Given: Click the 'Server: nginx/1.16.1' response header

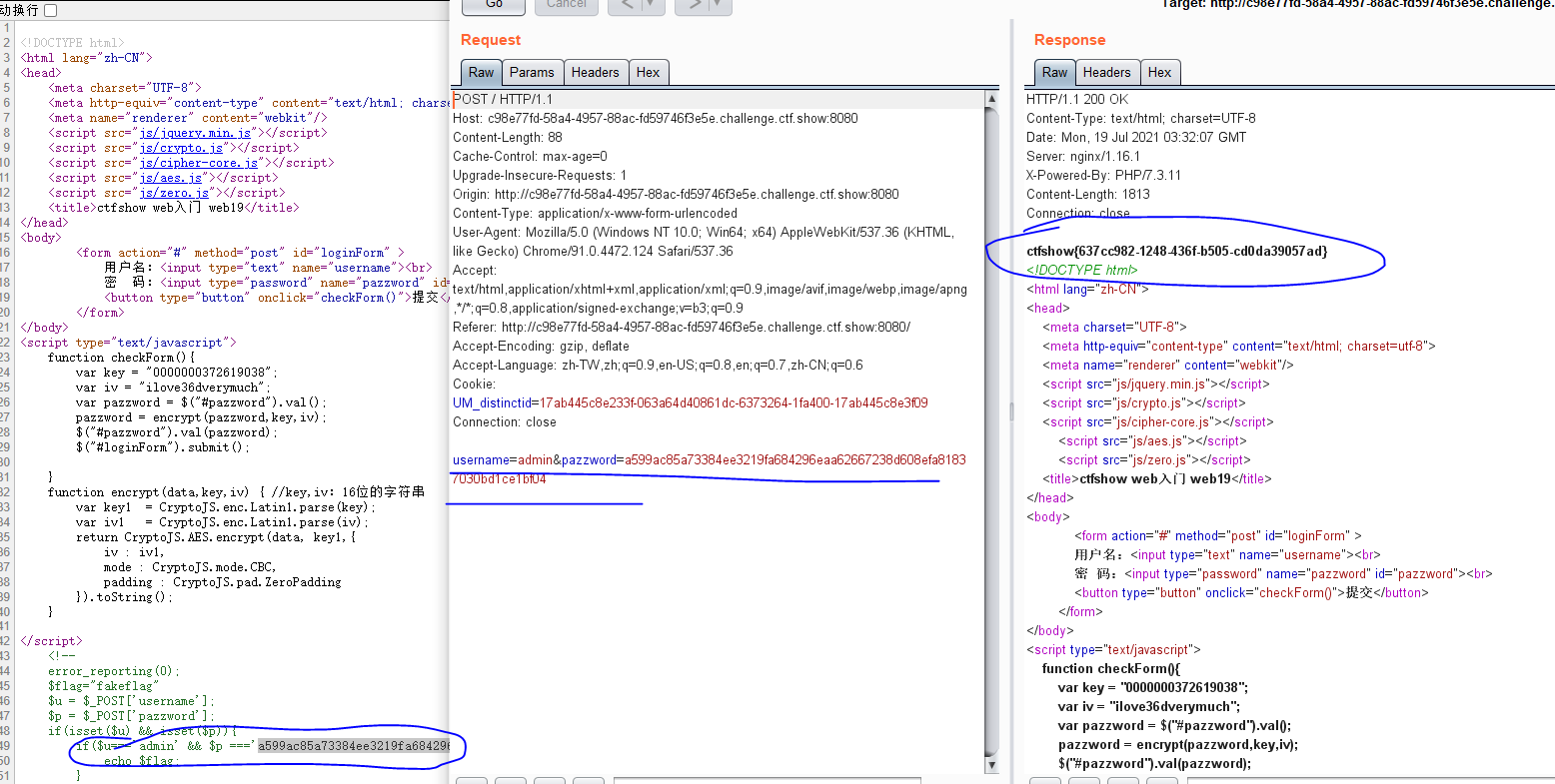Looking at the screenshot, I should (x=1083, y=156).
